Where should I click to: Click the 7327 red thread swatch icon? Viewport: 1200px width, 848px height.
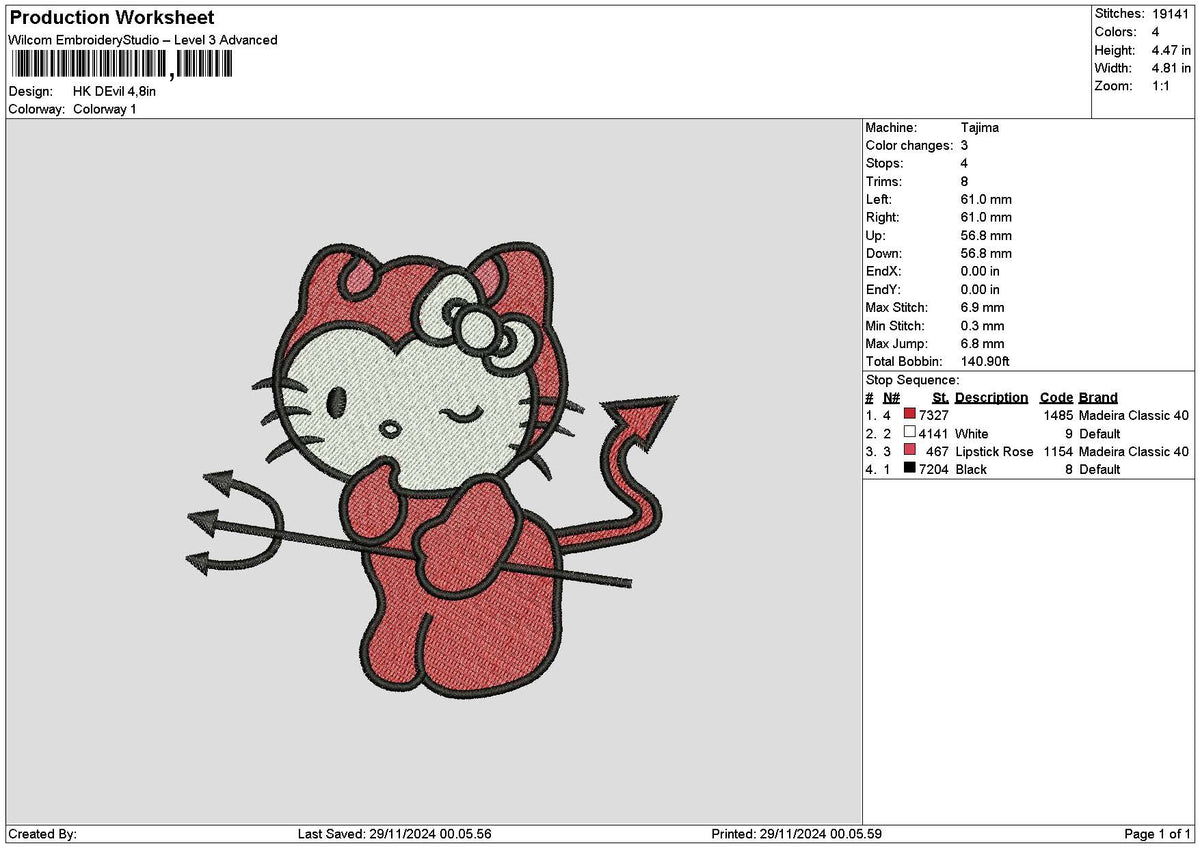pos(909,414)
